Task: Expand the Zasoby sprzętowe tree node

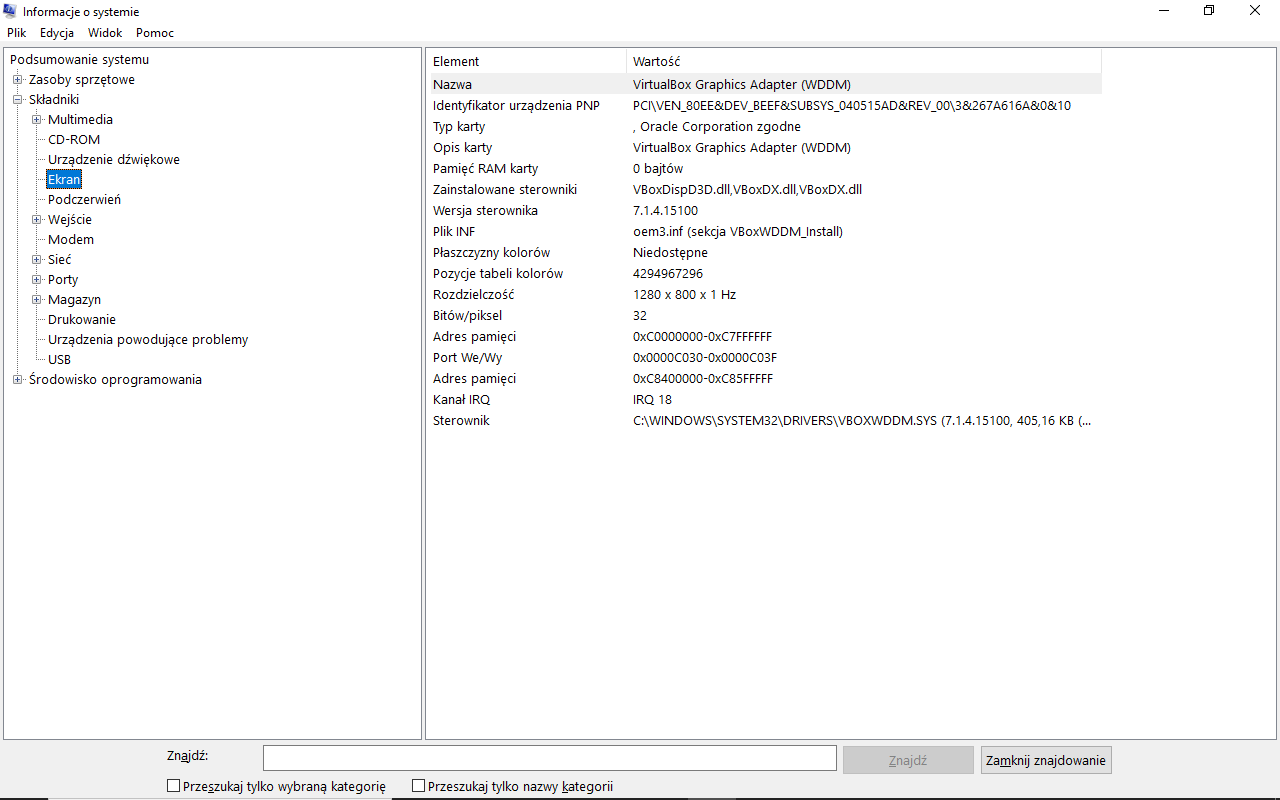Action: (x=17, y=80)
